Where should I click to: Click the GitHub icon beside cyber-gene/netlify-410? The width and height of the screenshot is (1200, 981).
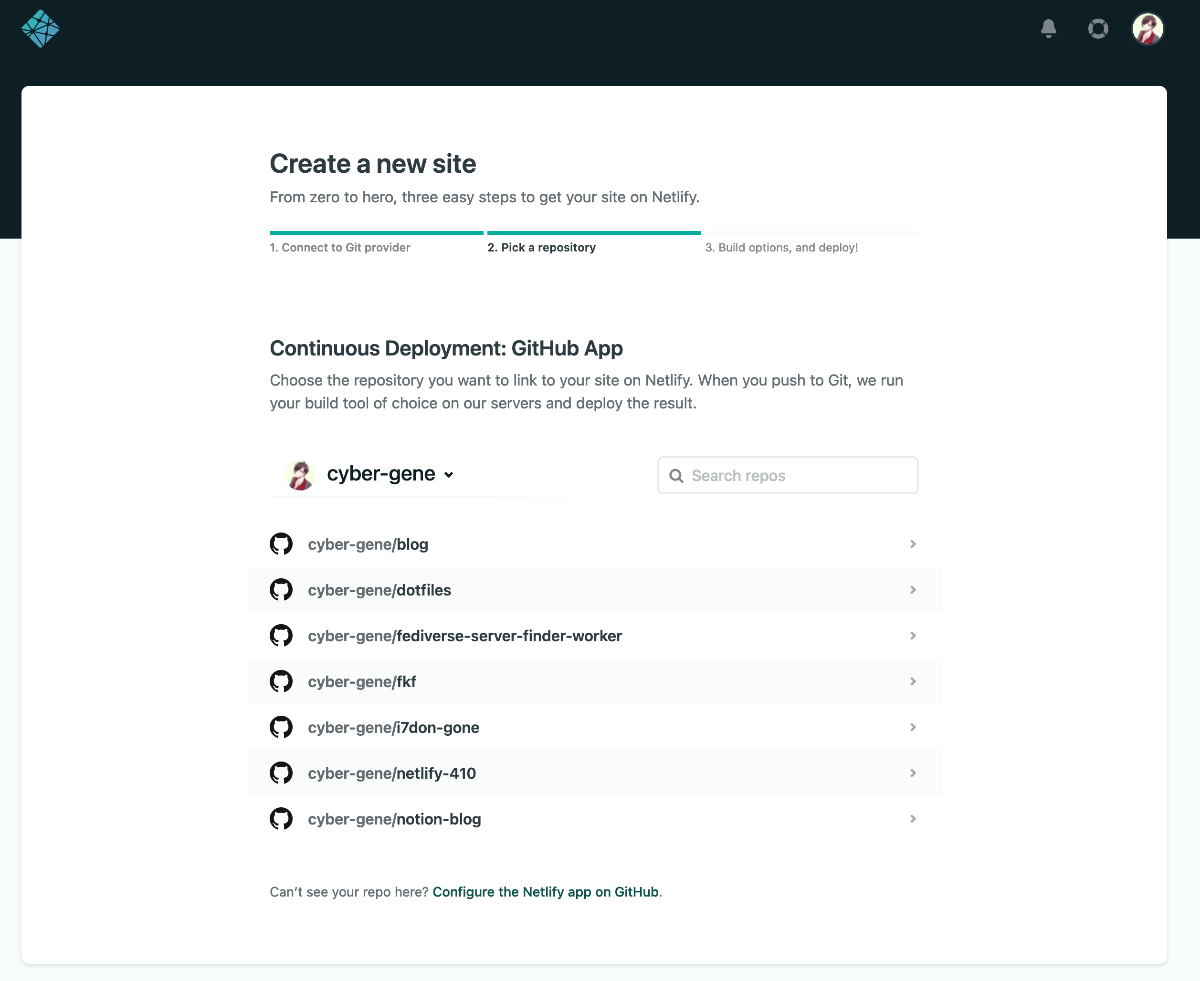point(281,772)
